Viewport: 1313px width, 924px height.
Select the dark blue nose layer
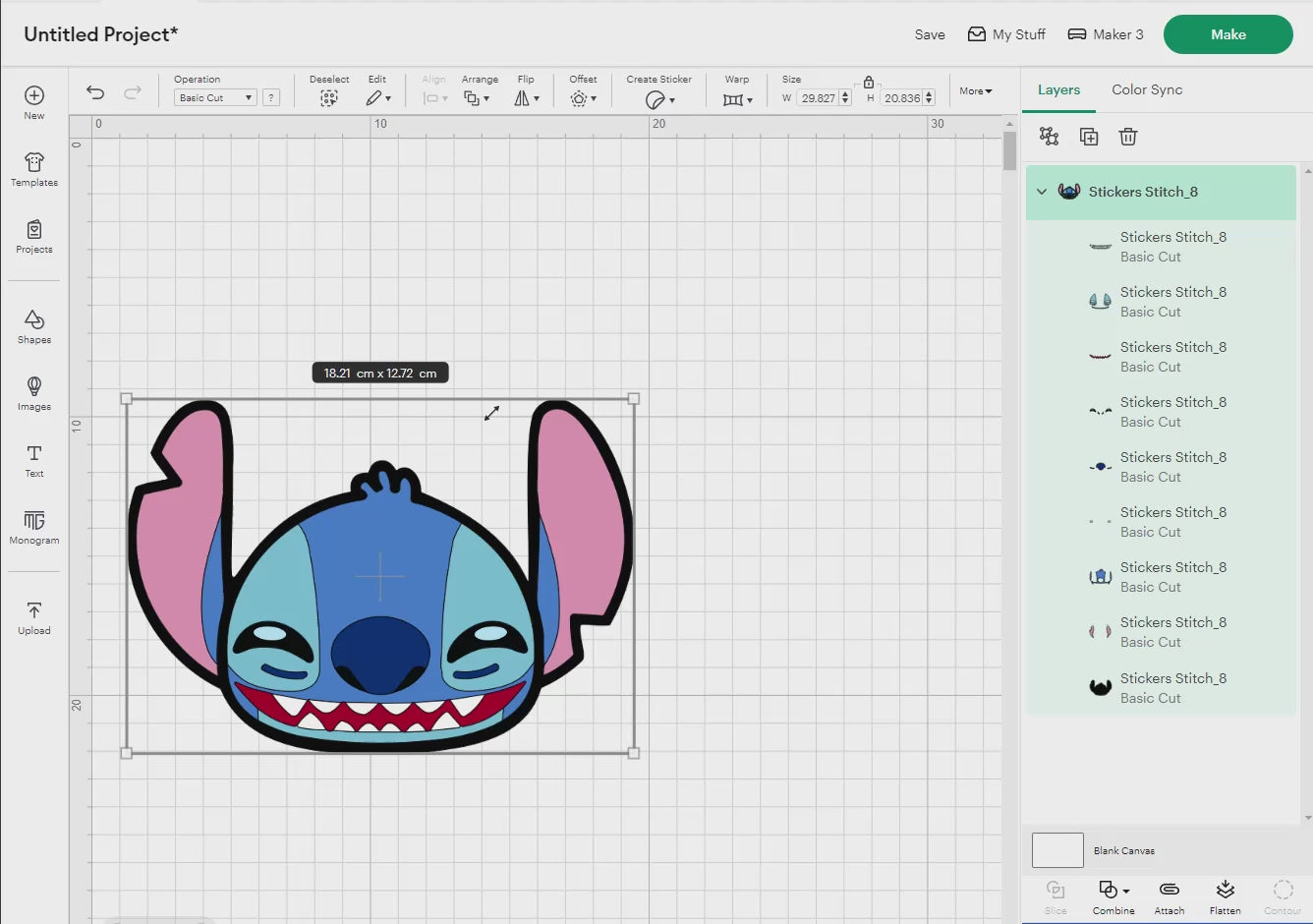tap(1161, 467)
